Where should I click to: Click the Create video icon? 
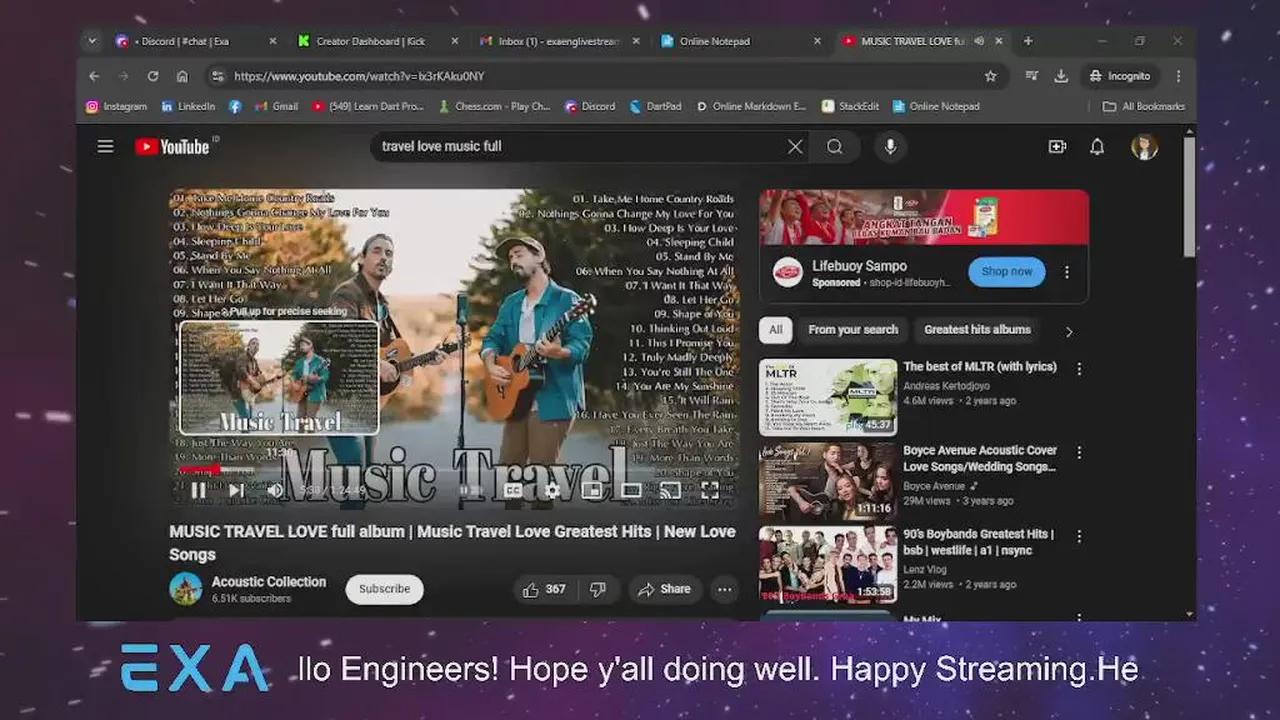(1057, 147)
